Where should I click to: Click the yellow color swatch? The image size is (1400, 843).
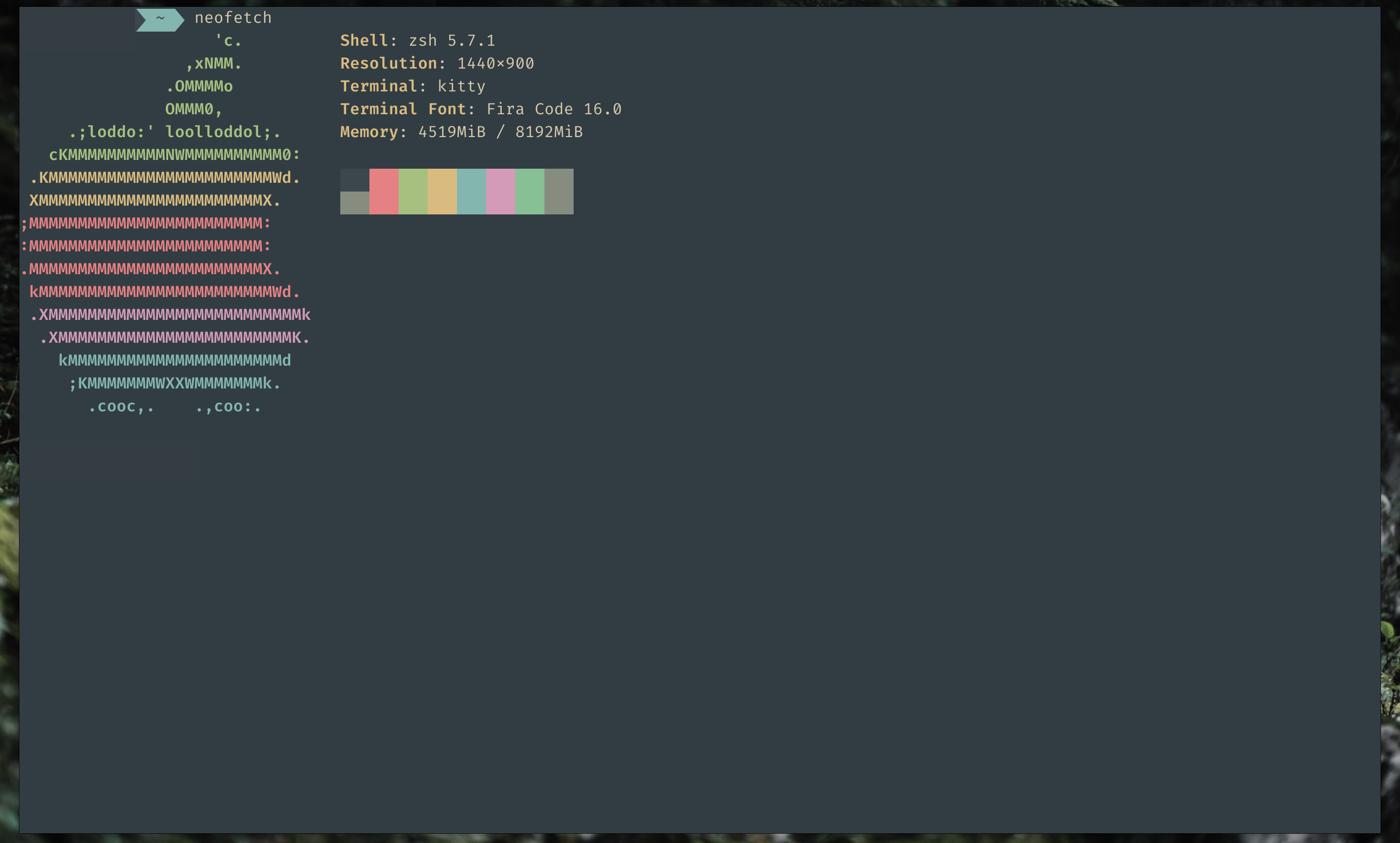coord(442,192)
